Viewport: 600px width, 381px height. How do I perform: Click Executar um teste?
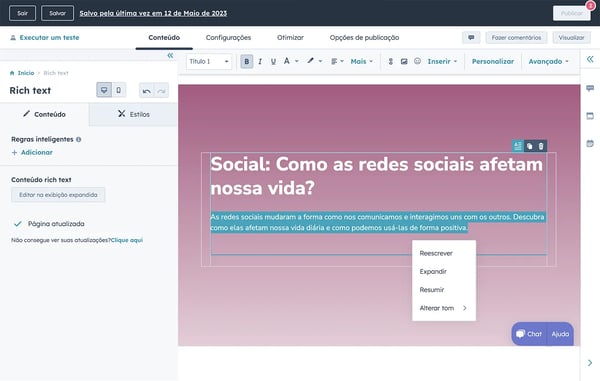(x=45, y=37)
